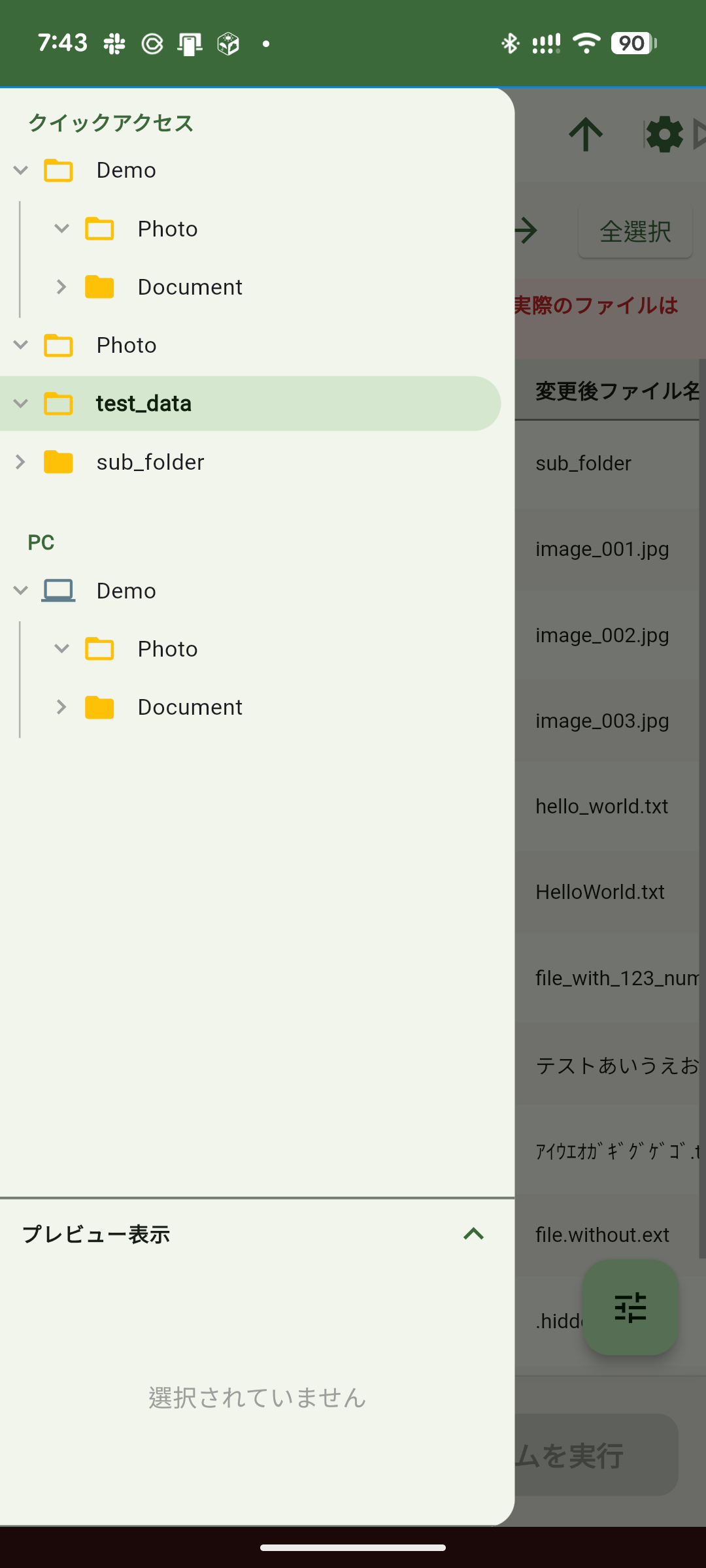
Task: Expand the sub_folder tree chevron
Action: click(21, 462)
